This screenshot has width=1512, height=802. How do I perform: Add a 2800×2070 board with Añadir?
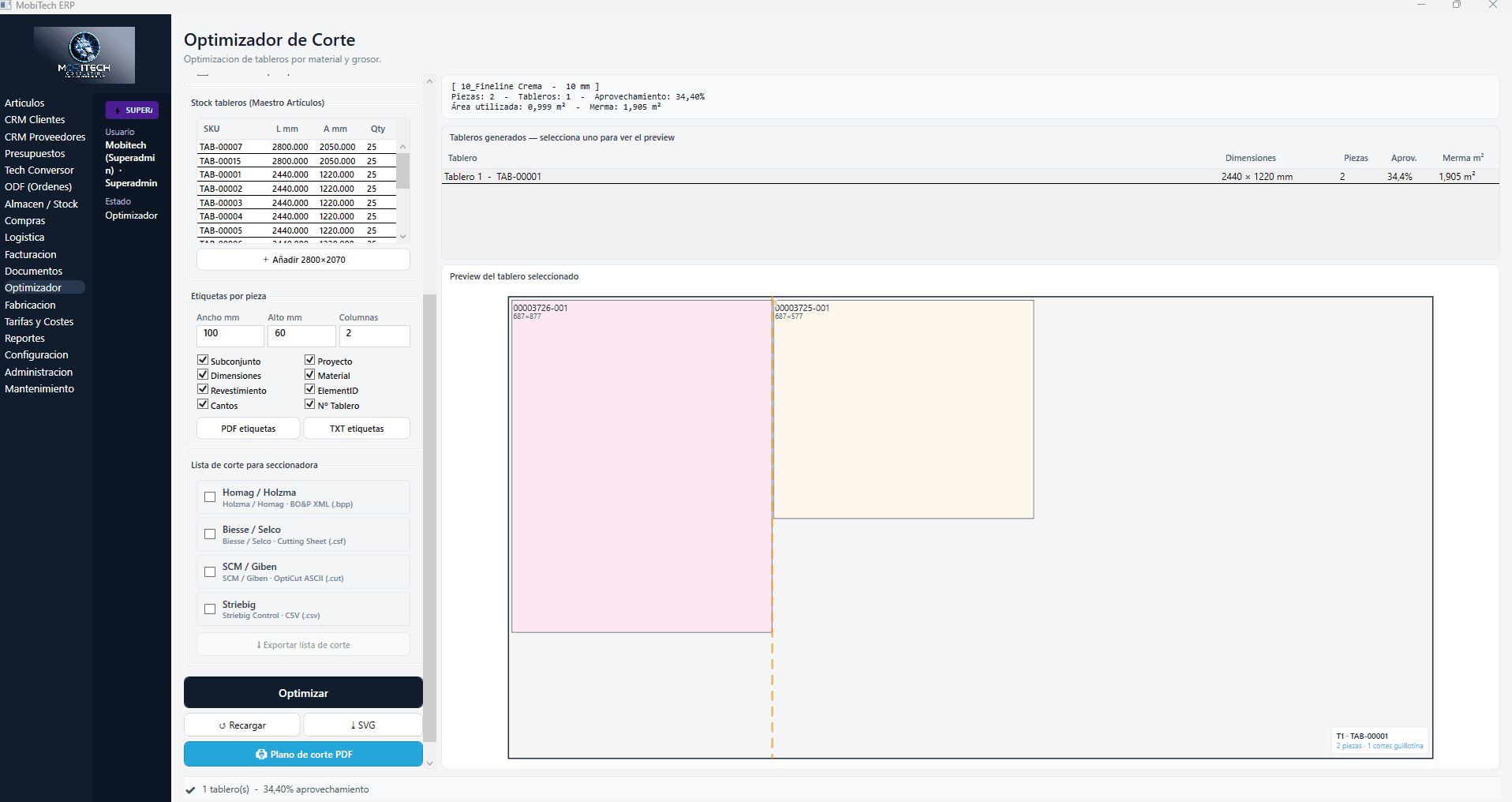tap(303, 260)
